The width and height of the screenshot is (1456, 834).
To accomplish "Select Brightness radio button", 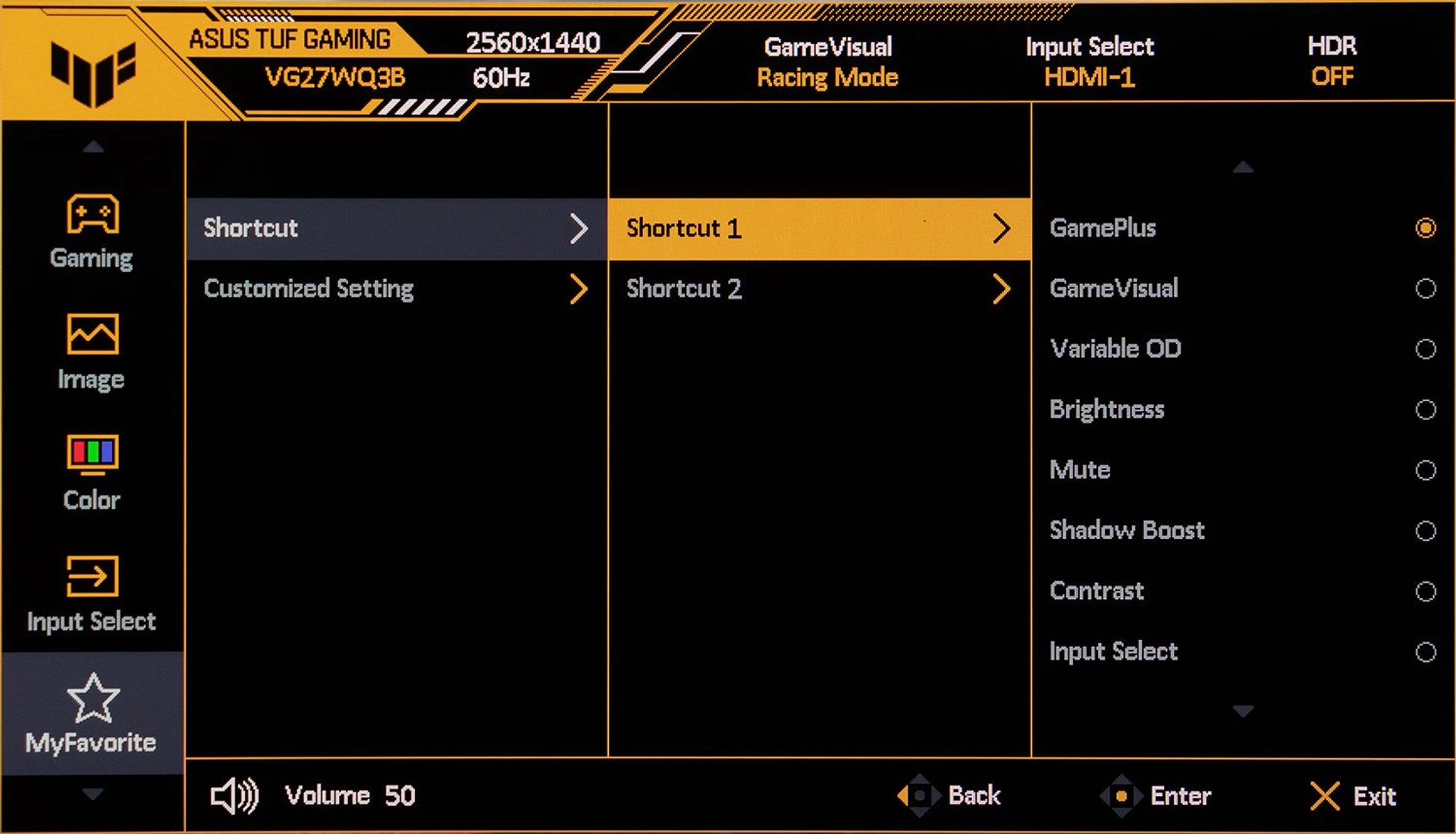I will [x=1426, y=409].
